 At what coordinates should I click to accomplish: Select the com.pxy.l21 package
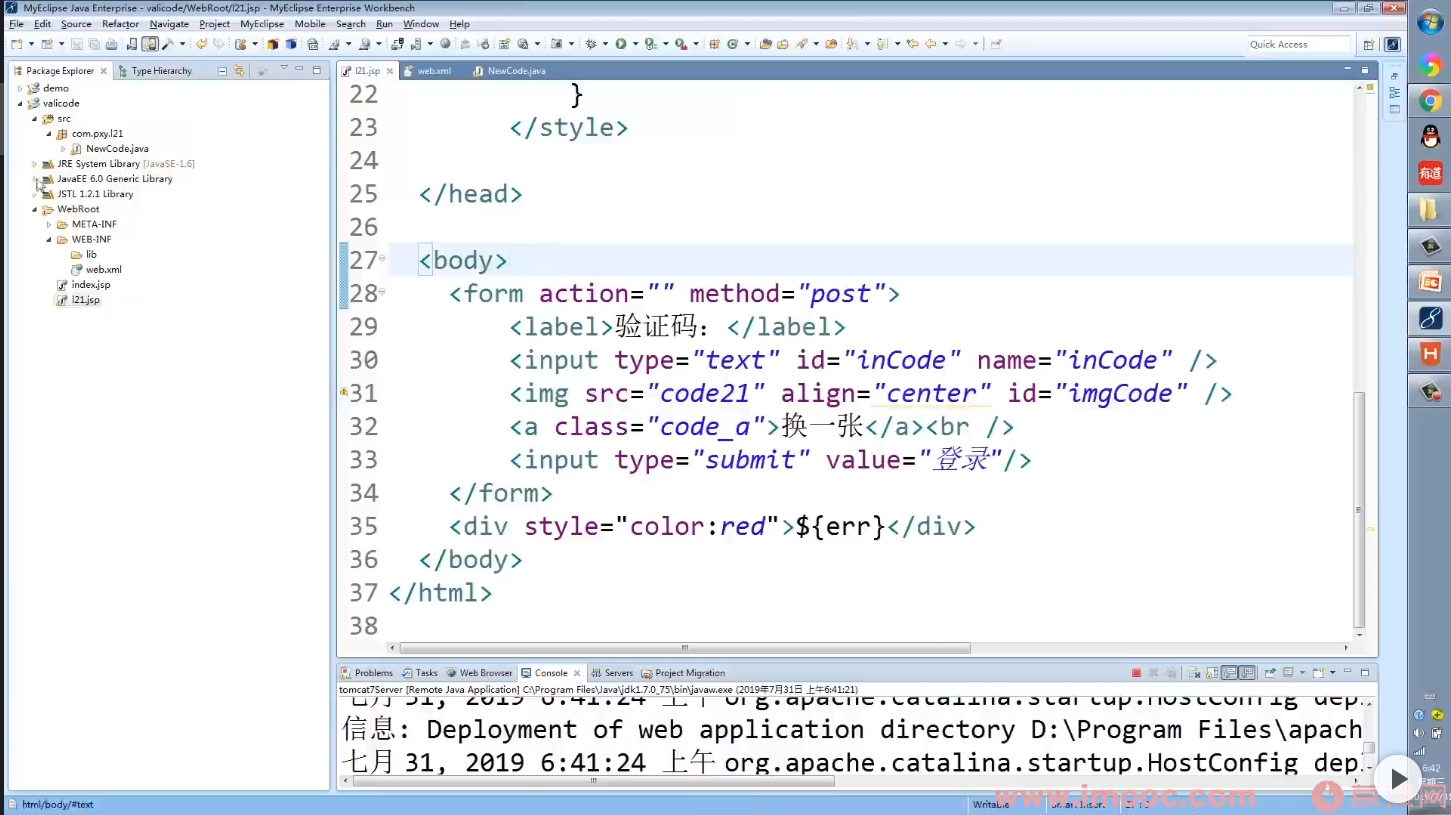[97, 133]
